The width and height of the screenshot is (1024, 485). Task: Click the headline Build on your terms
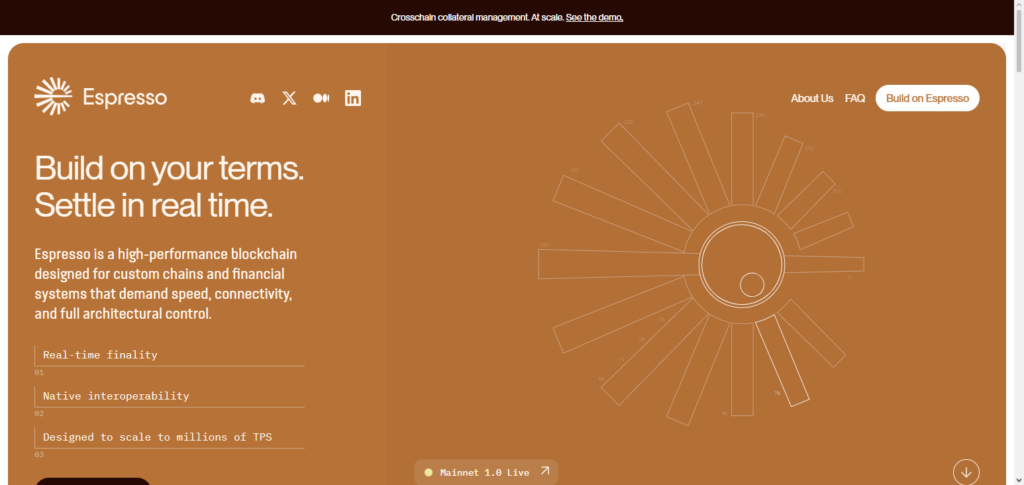(169, 168)
